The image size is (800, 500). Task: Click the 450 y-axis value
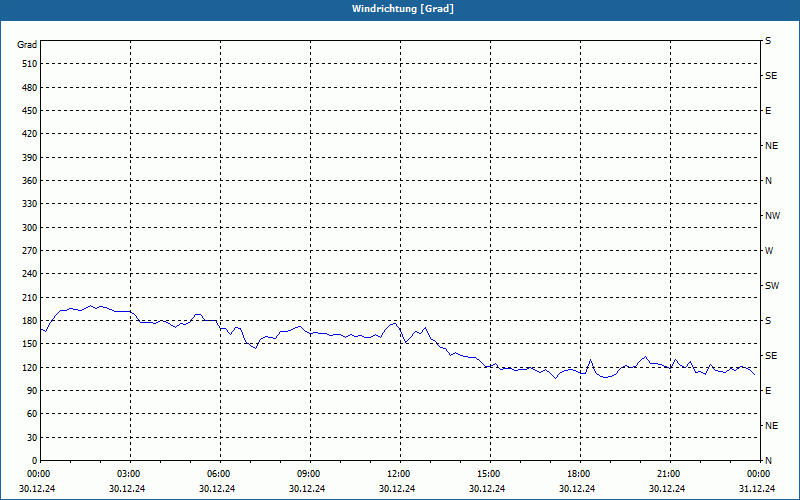point(30,111)
